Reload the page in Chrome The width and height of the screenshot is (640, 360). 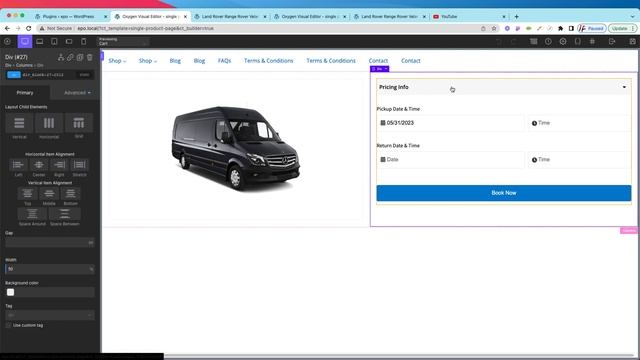29,28
